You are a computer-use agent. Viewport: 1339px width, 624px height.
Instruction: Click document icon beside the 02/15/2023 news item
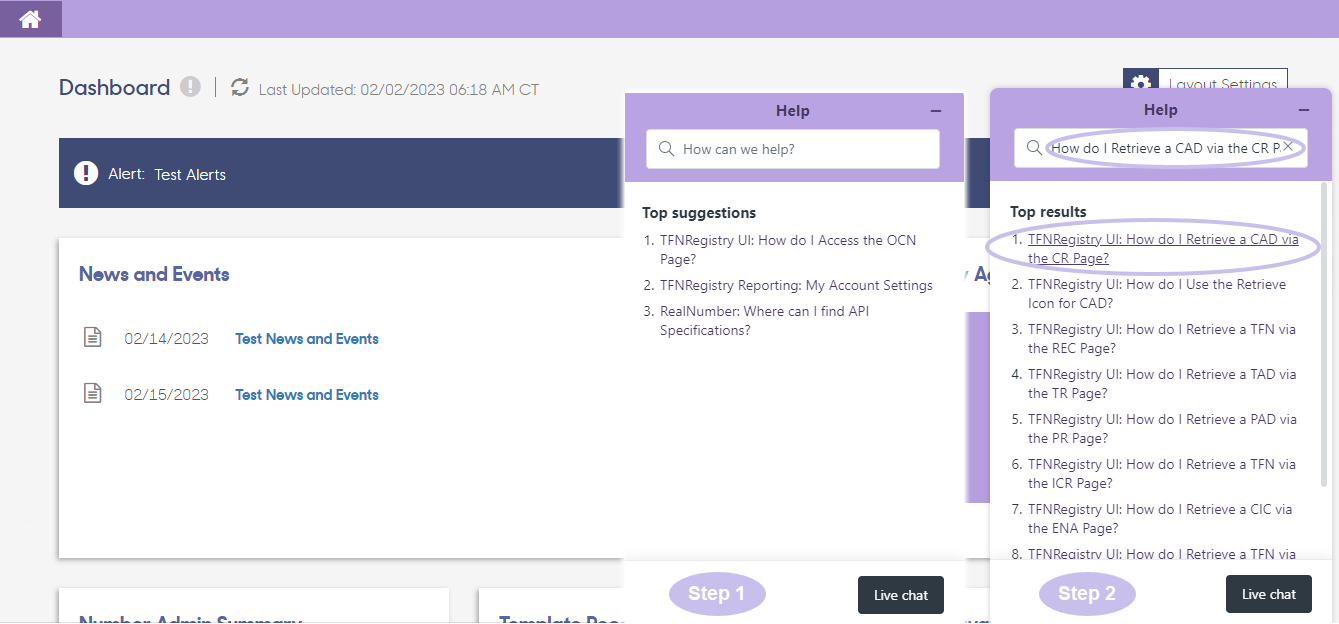point(92,393)
